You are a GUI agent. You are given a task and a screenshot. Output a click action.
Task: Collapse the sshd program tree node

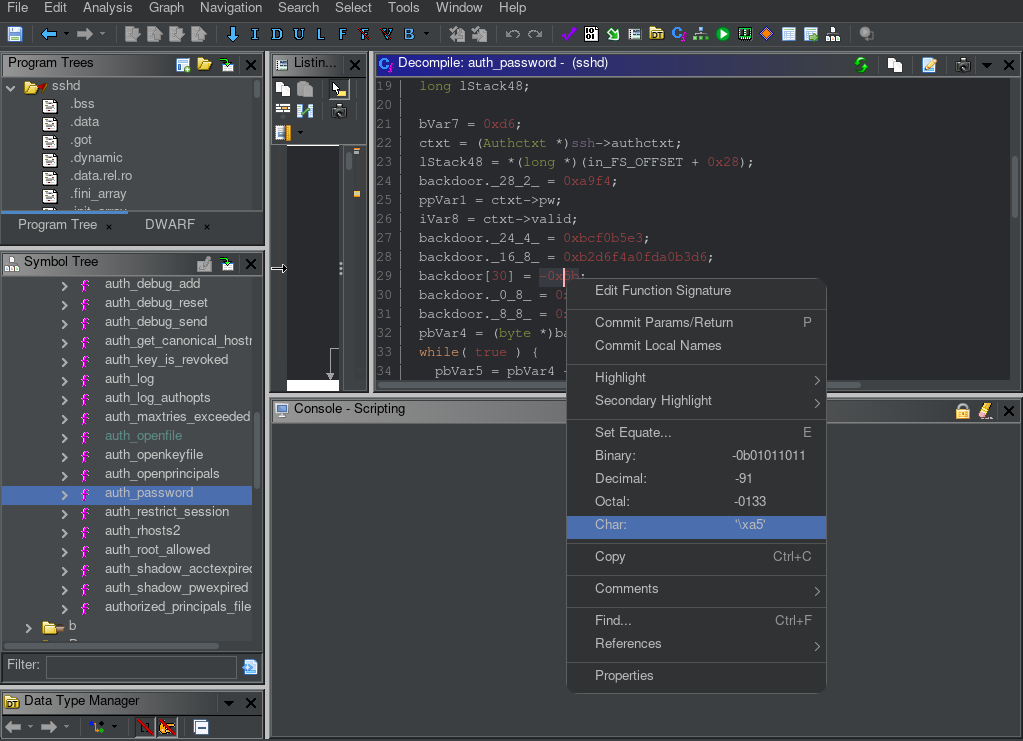pos(12,87)
